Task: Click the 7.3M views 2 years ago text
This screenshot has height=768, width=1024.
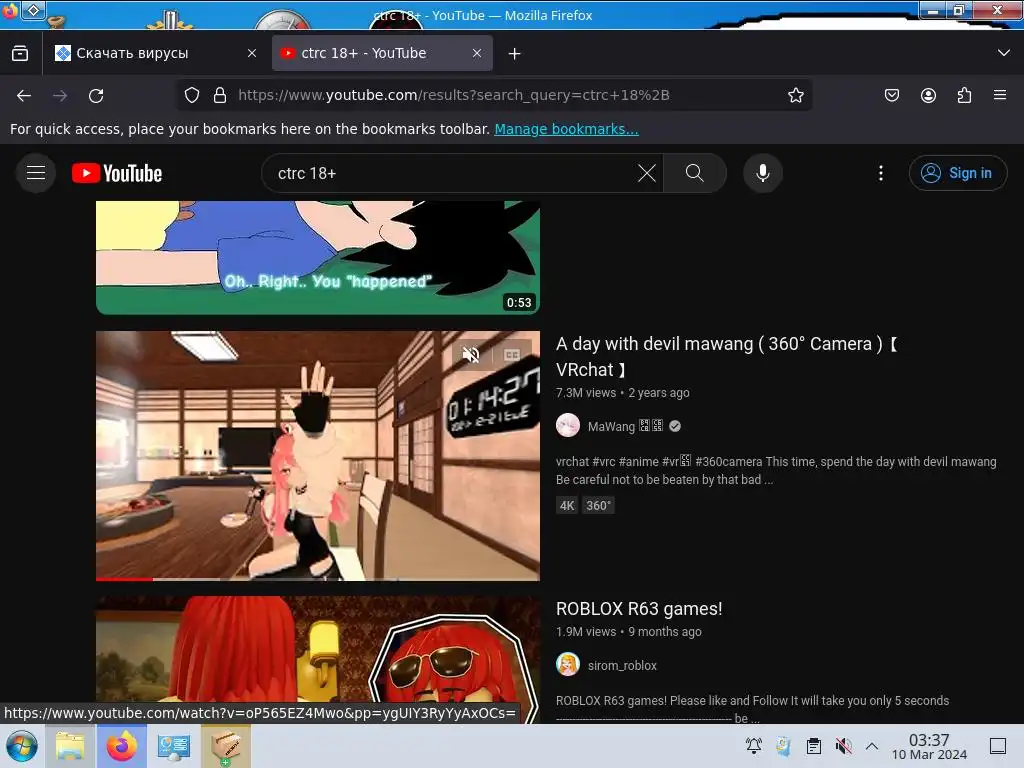Action: 622,392
